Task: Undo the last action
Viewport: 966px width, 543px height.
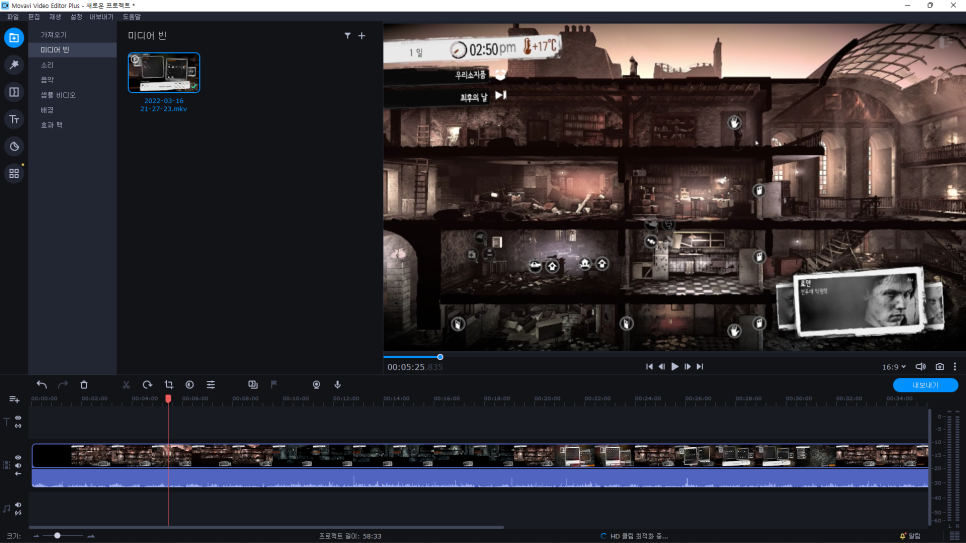Action: [42, 385]
